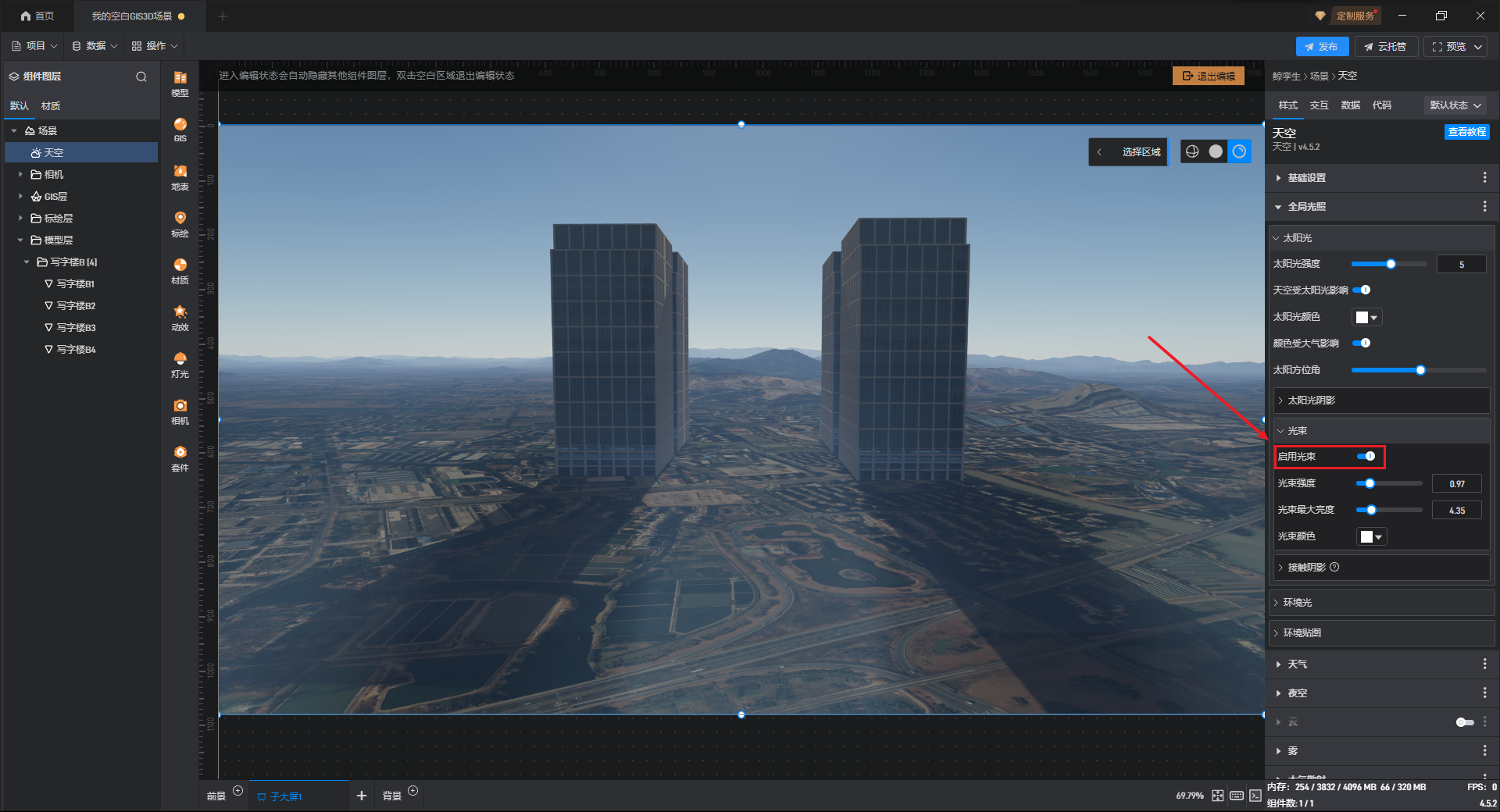Viewport: 1500px width, 812px height.
Task: Open the 材质 component library
Action: click(180, 271)
